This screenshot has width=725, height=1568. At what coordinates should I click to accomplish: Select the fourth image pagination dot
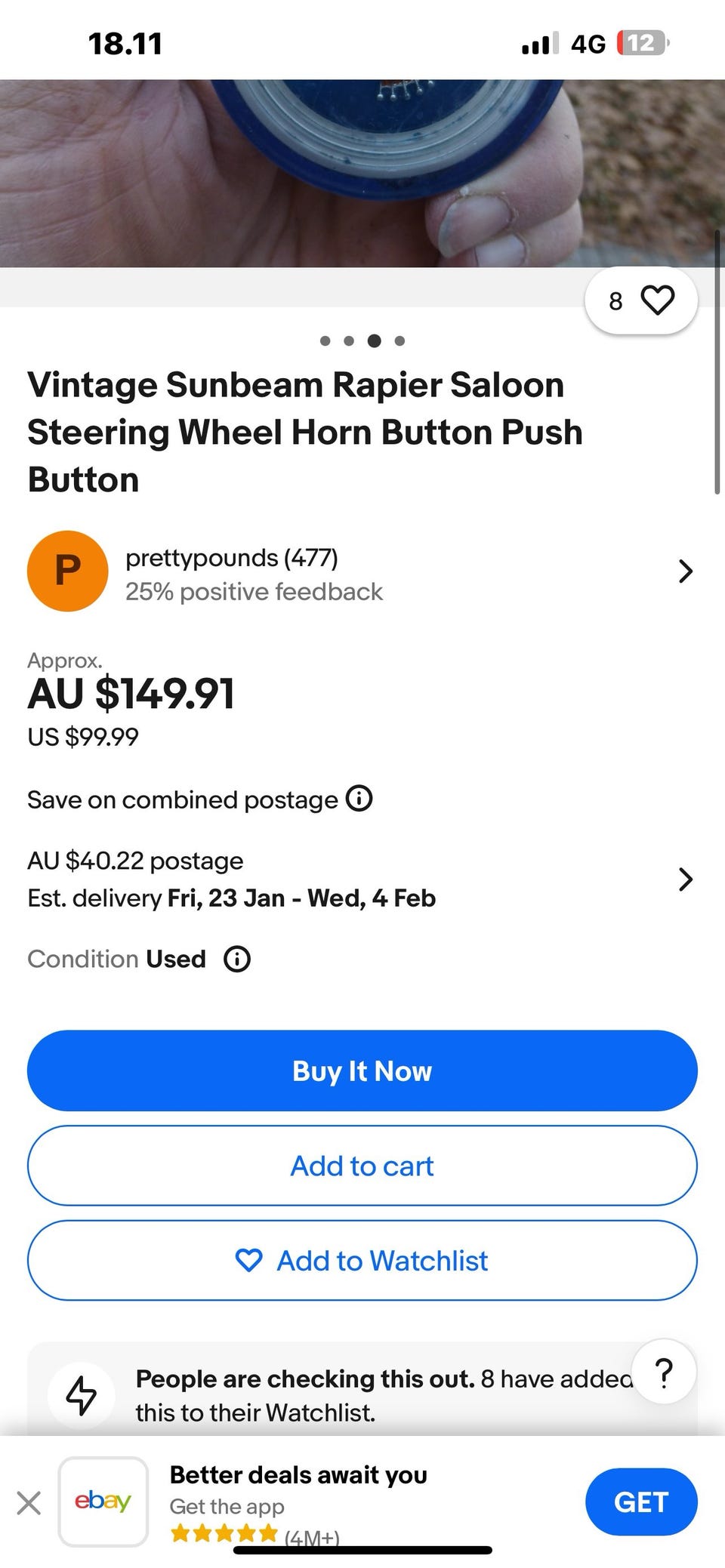tap(400, 341)
